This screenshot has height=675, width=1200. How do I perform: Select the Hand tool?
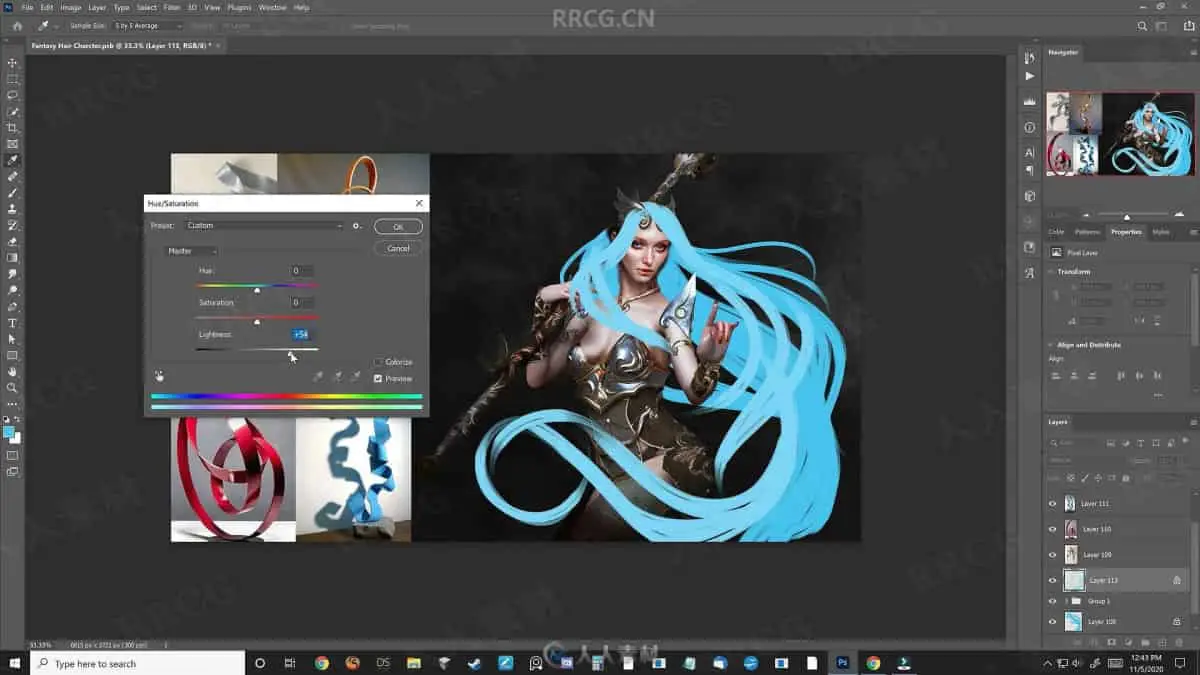12,372
